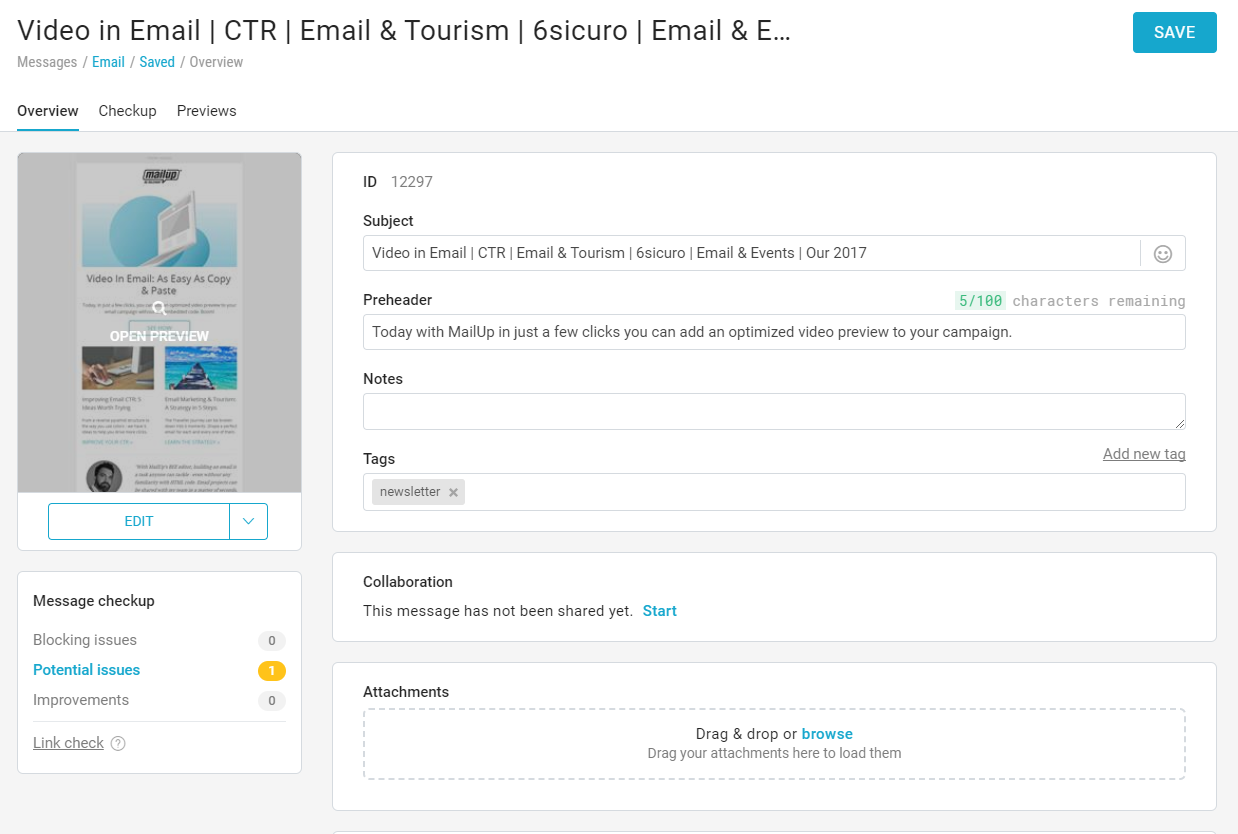Expand the EDIT dropdown arrow
This screenshot has height=834, width=1238.
tap(249, 521)
